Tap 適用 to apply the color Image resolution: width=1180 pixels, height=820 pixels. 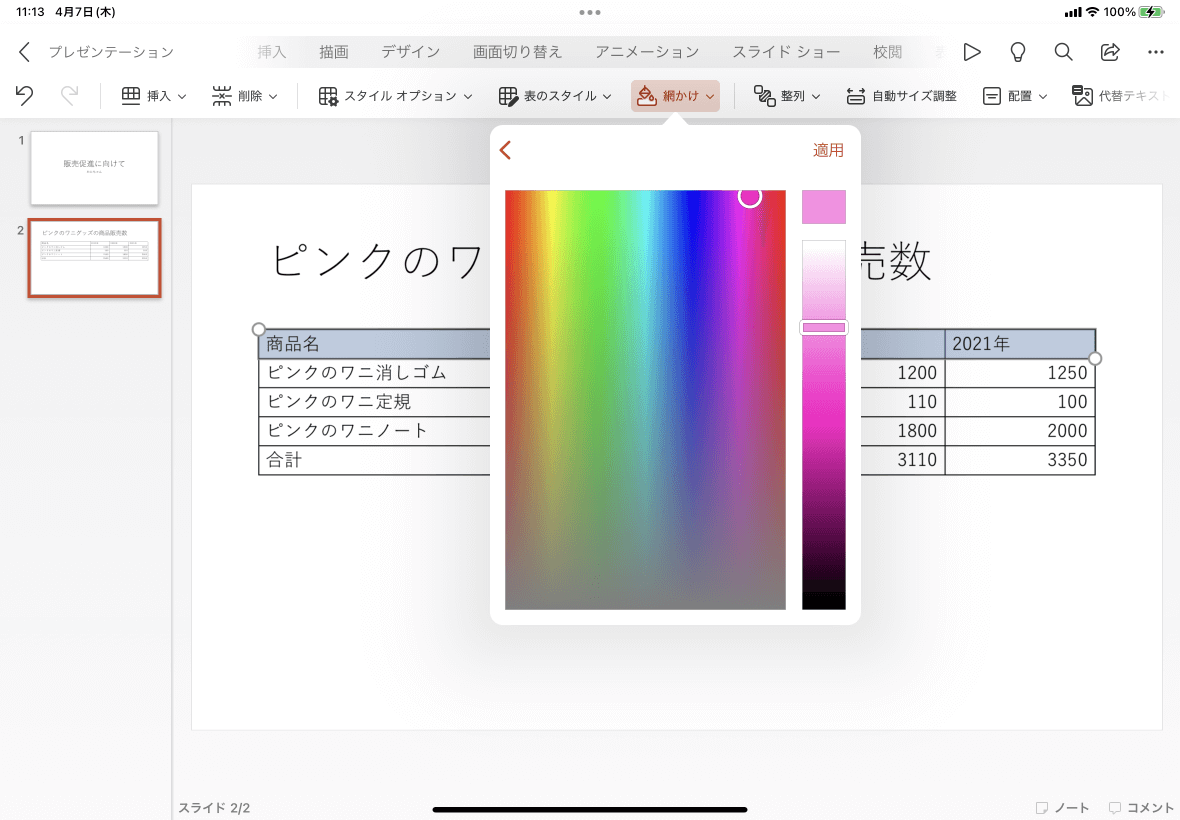pyautogui.click(x=828, y=150)
